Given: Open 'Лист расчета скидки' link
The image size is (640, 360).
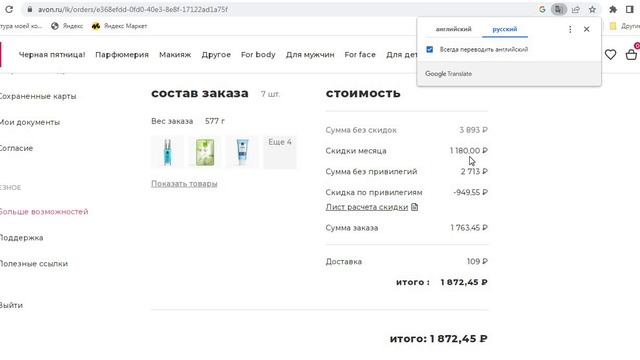Looking at the screenshot, I should pos(367,207).
